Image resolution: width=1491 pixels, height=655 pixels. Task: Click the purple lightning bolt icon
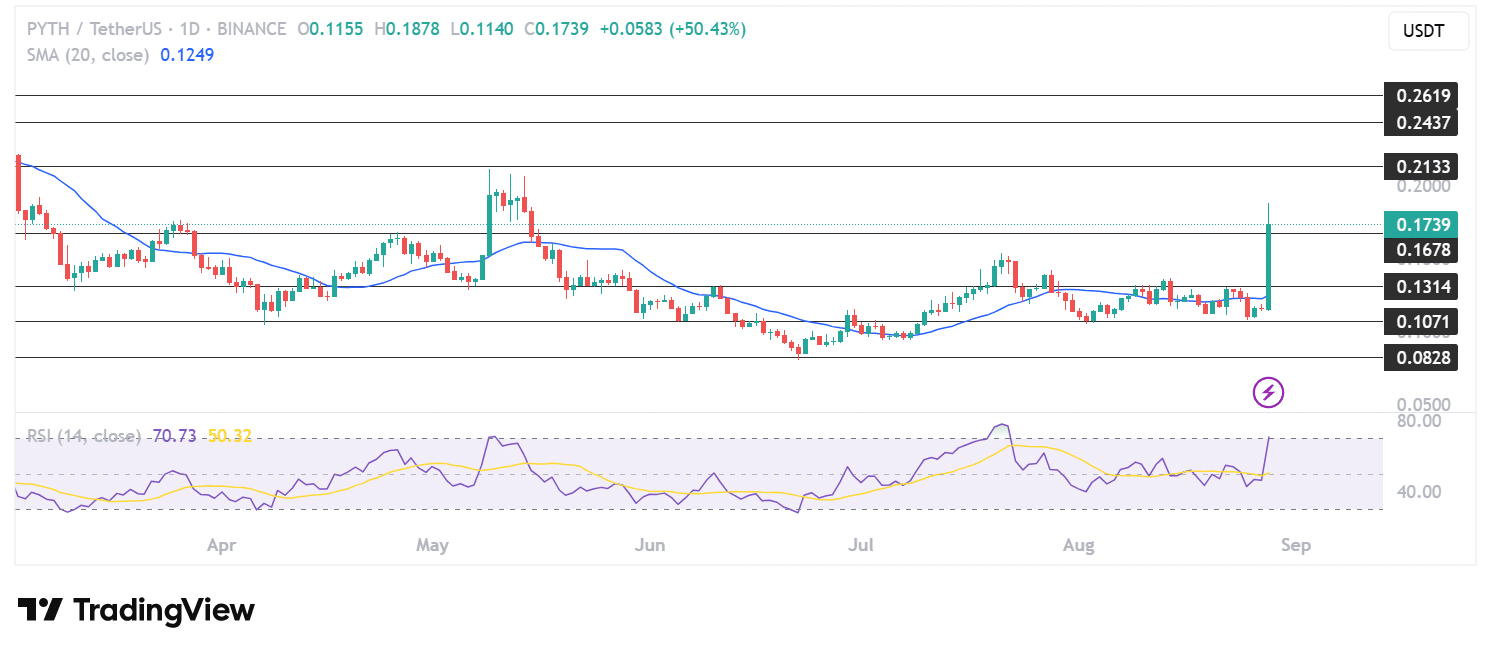point(1268,391)
